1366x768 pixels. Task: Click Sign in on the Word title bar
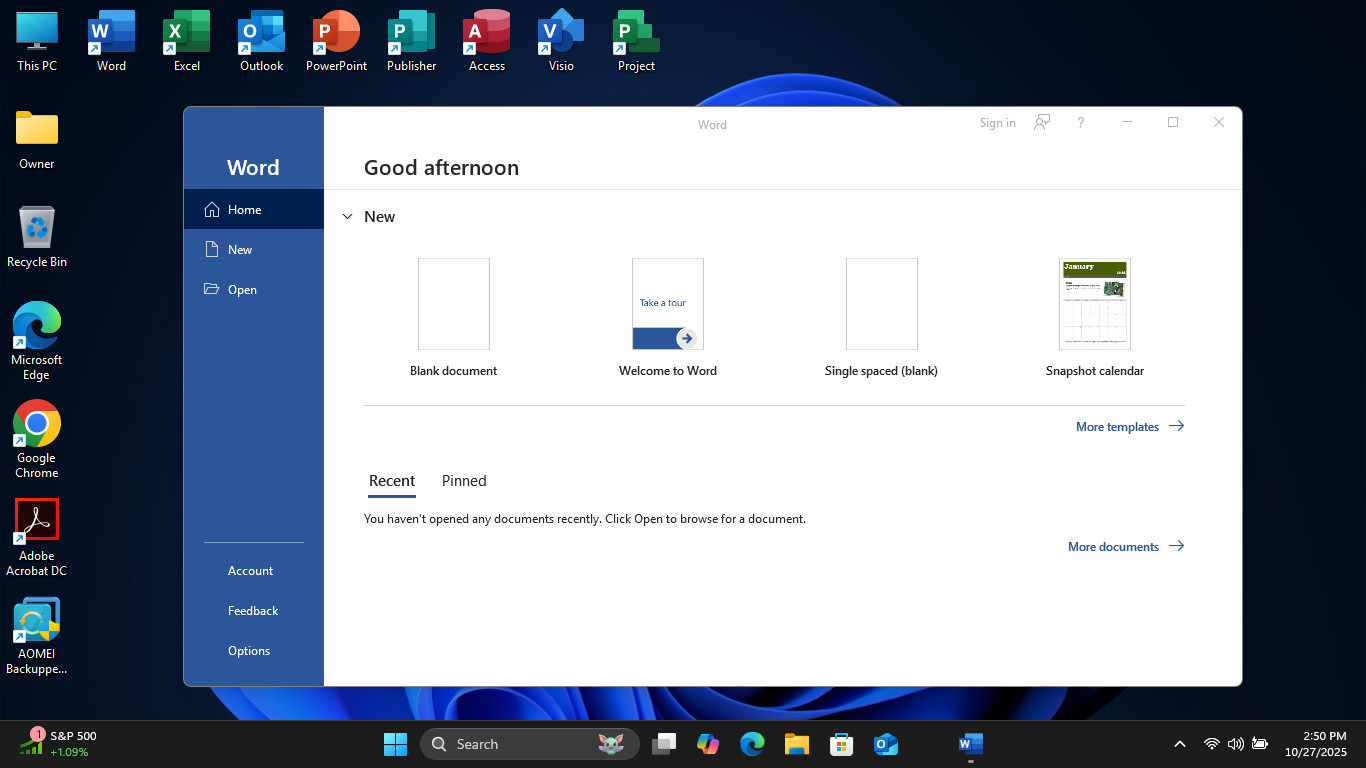pyautogui.click(x=997, y=123)
